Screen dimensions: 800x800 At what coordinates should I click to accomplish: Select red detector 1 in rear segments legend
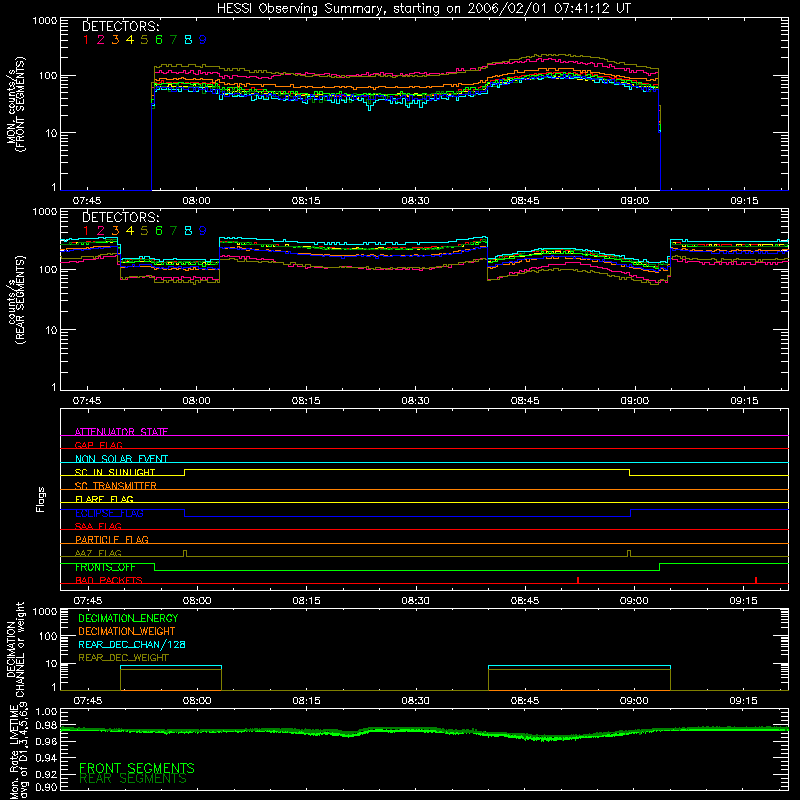pos(86,231)
